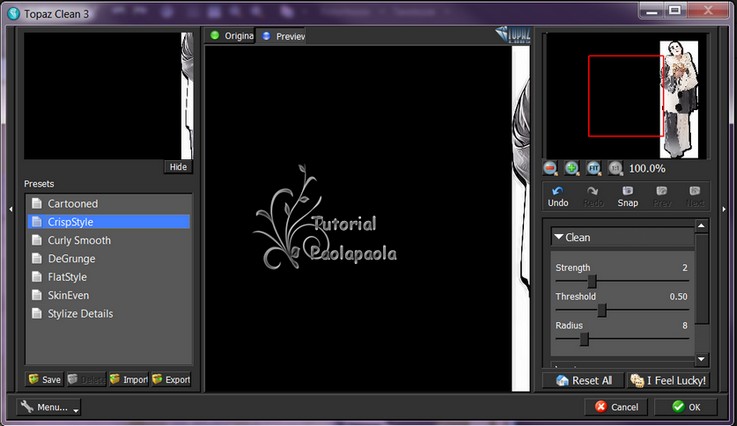Go to Prev snapshot
This screenshot has width=737, height=426.
[x=662, y=197]
